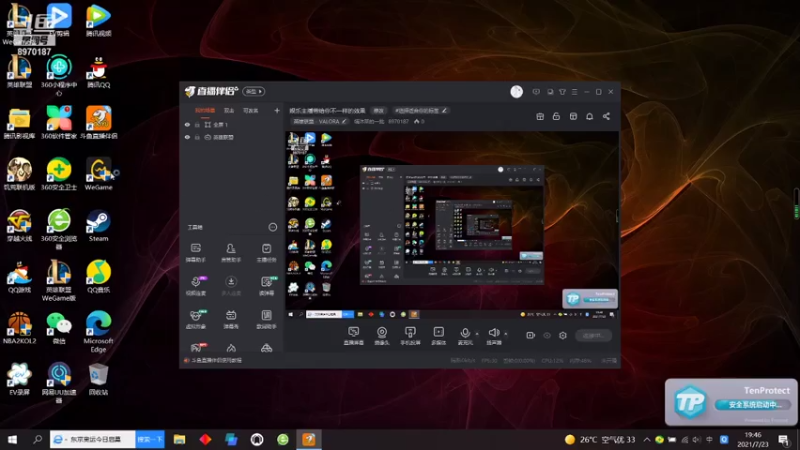Image resolution: width=800 pixels, height=450 pixels.
Task: Open the bell notification icon
Action: pyautogui.click(x=589, y=116)
